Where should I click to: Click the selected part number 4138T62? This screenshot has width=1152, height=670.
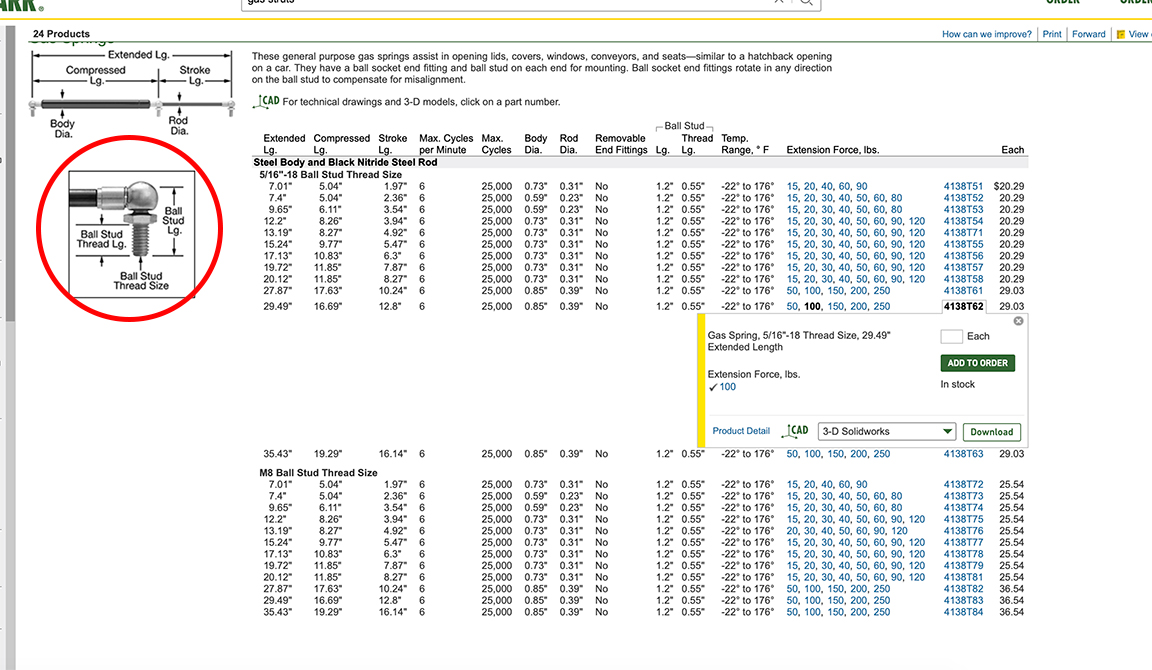click(x=963, y=306)
